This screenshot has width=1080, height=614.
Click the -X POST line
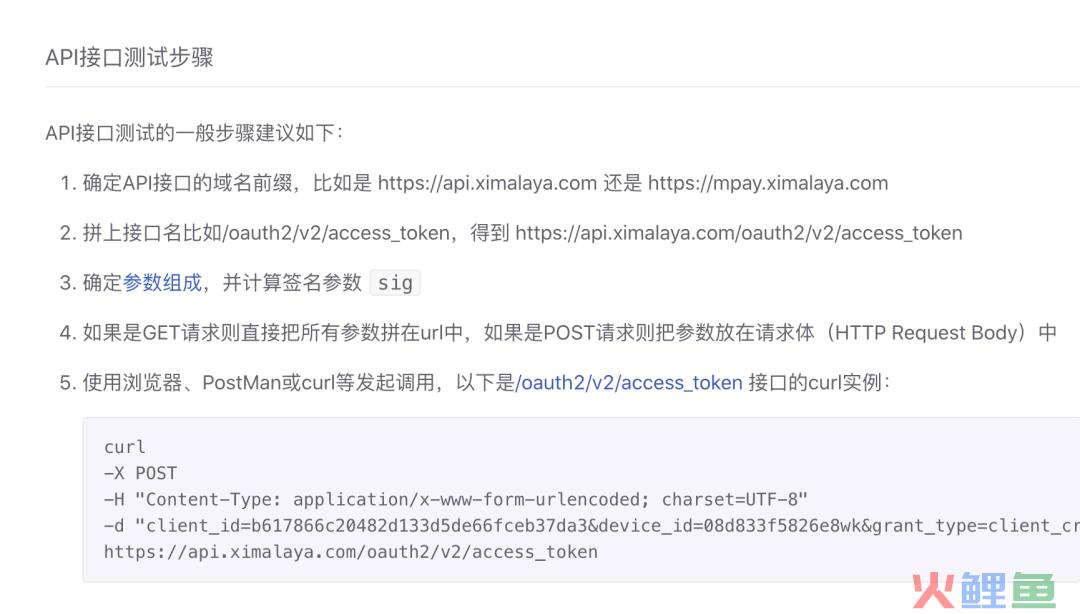pyautogui.click(x=140, y=473)
